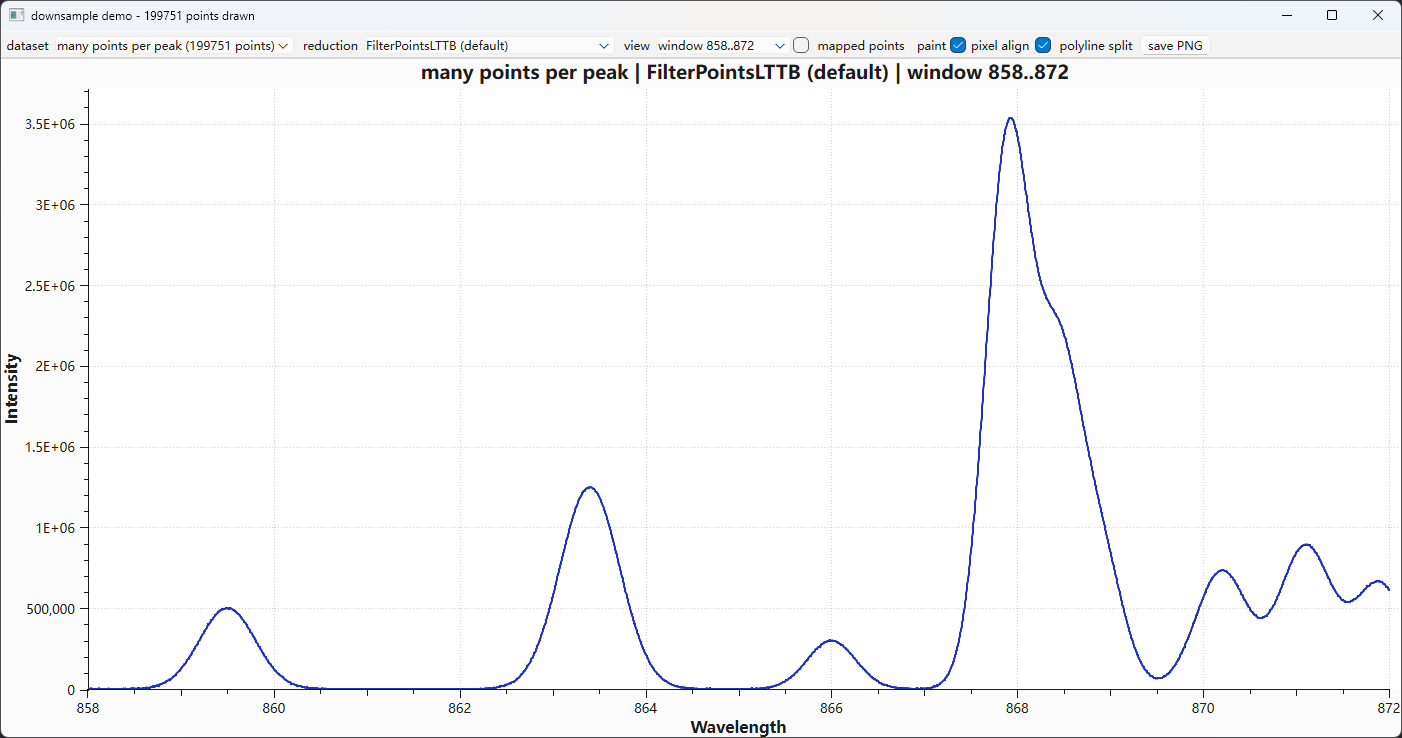1402x738 pixels.
Task: Expand the reduction method combo box
Action: click(x=488, y=45)
